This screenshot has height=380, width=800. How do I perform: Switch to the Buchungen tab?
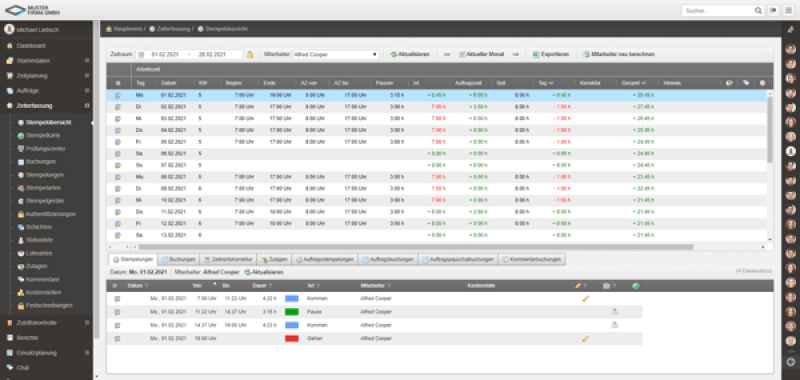pyautogui.click(x=178, y=259)
